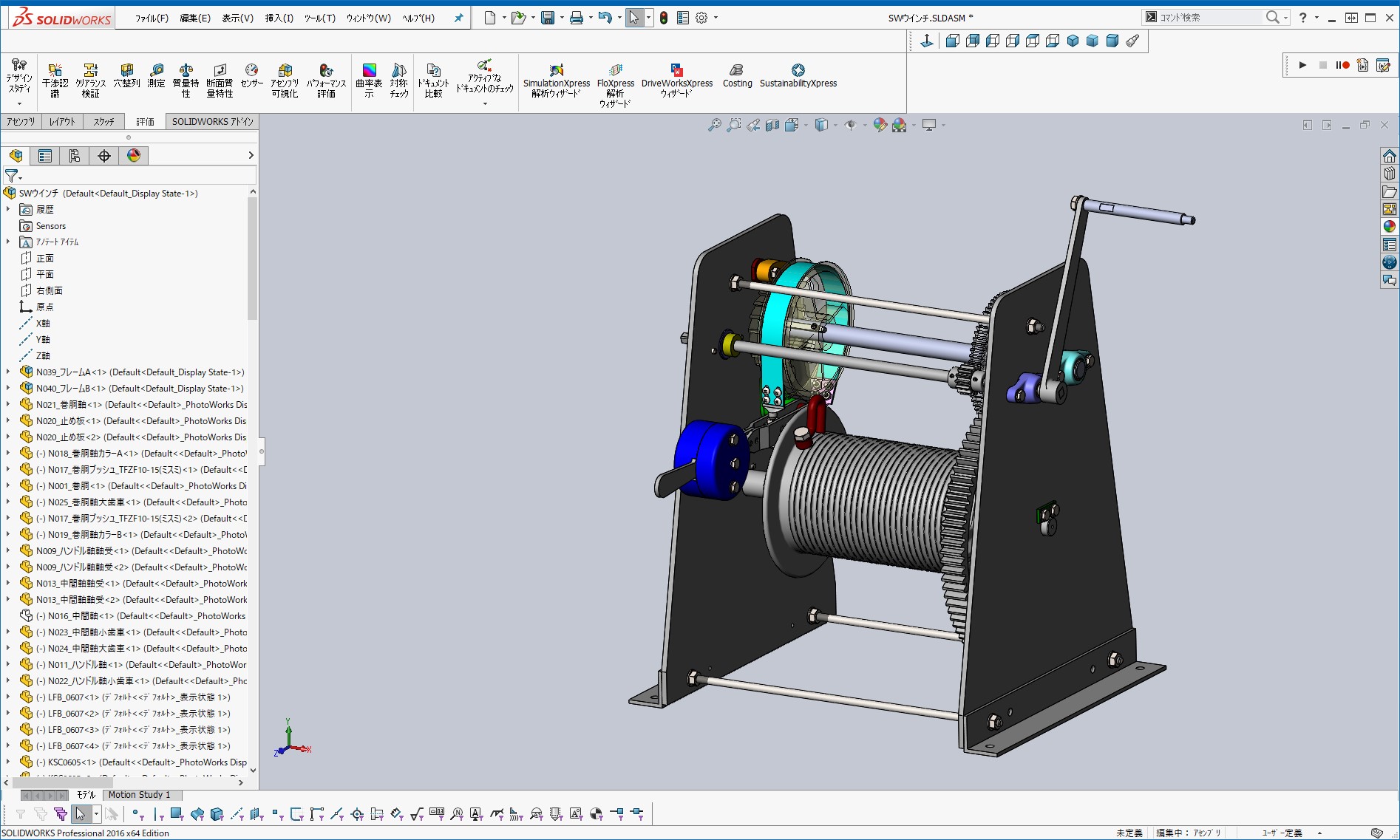Screen dimensions: 1400x840
Task: Select 原点 (origin) in tree
Action: click(x=45, y=307)
